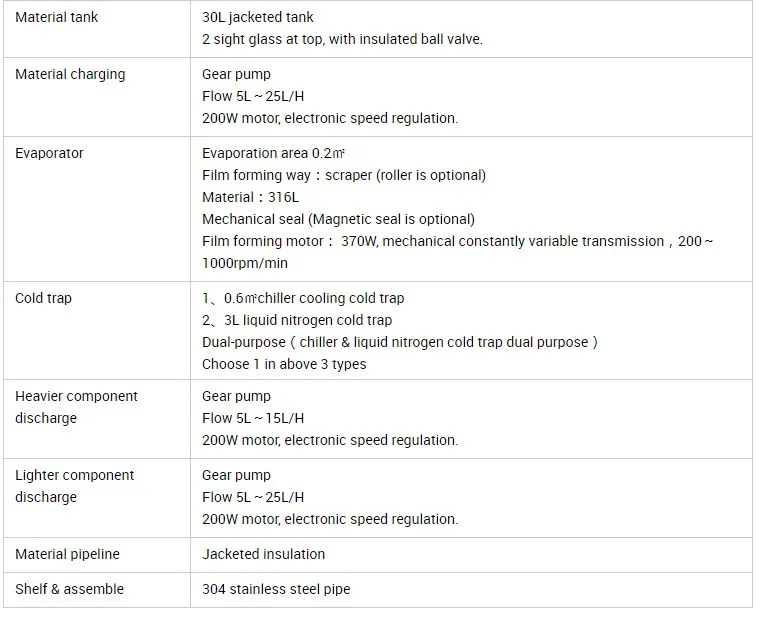Click the "Jacketed insulation" cell
This screenshot has height=618, width=761.
pos(263,554)
